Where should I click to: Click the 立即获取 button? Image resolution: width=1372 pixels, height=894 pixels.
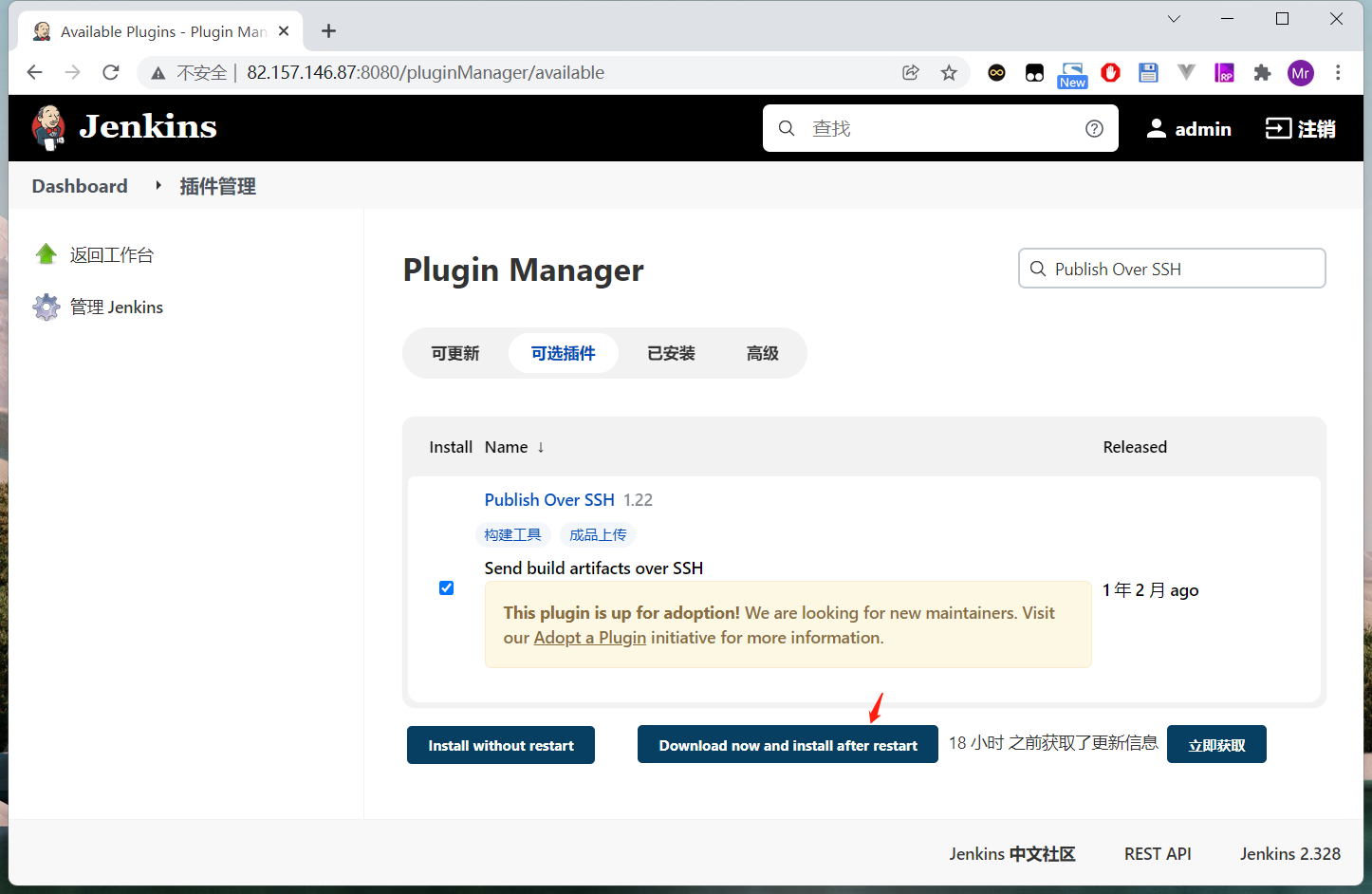pos(1216,745)
